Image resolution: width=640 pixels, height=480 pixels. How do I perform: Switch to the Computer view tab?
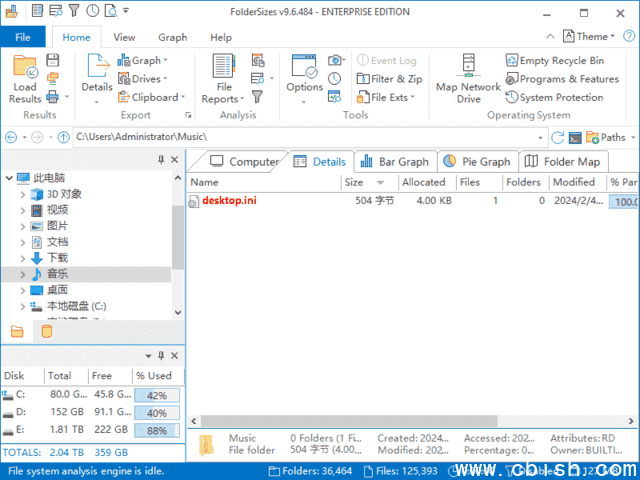point(244,162)
